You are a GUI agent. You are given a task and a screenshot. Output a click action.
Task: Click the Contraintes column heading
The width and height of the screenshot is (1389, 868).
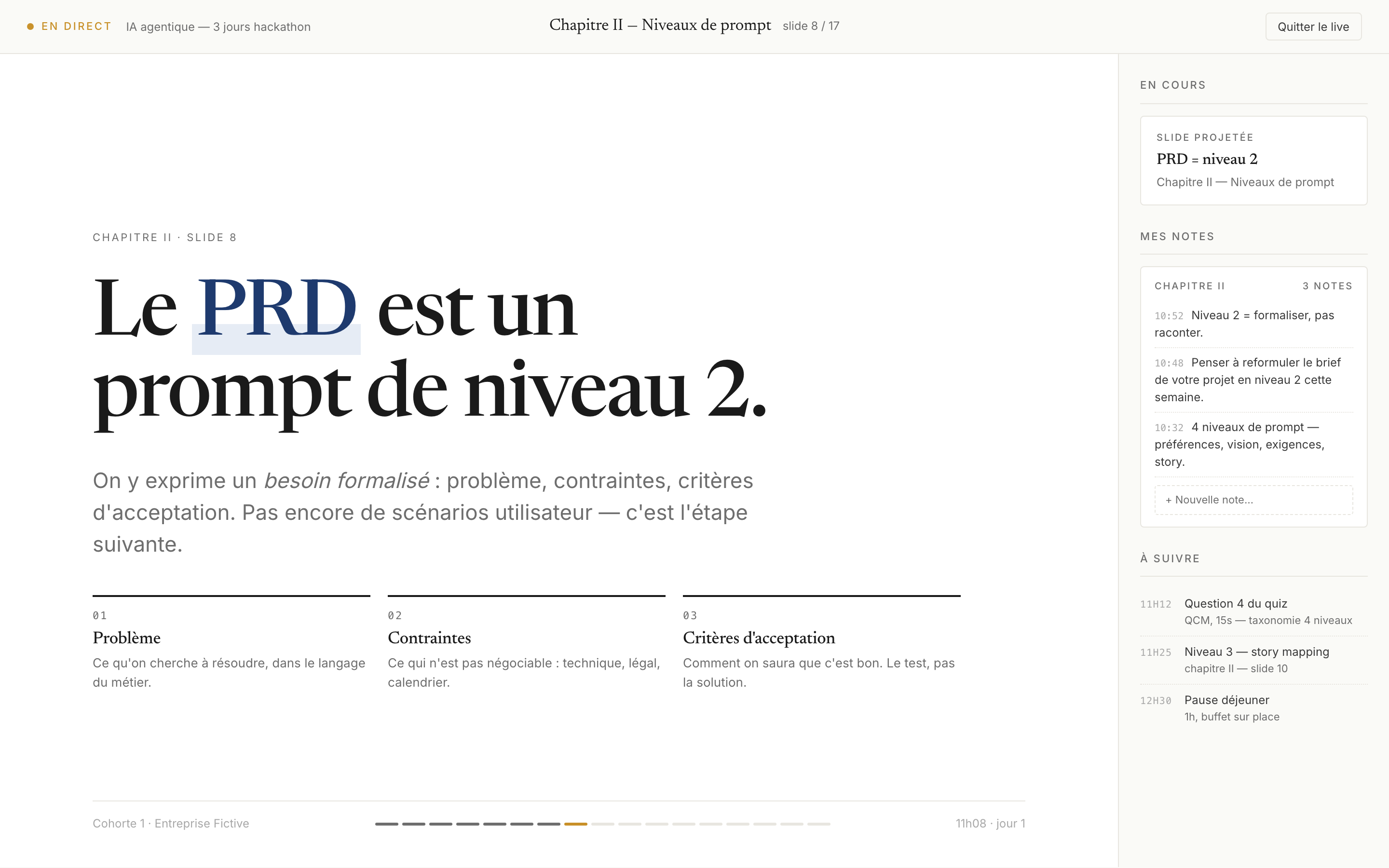tap(429, 638)
